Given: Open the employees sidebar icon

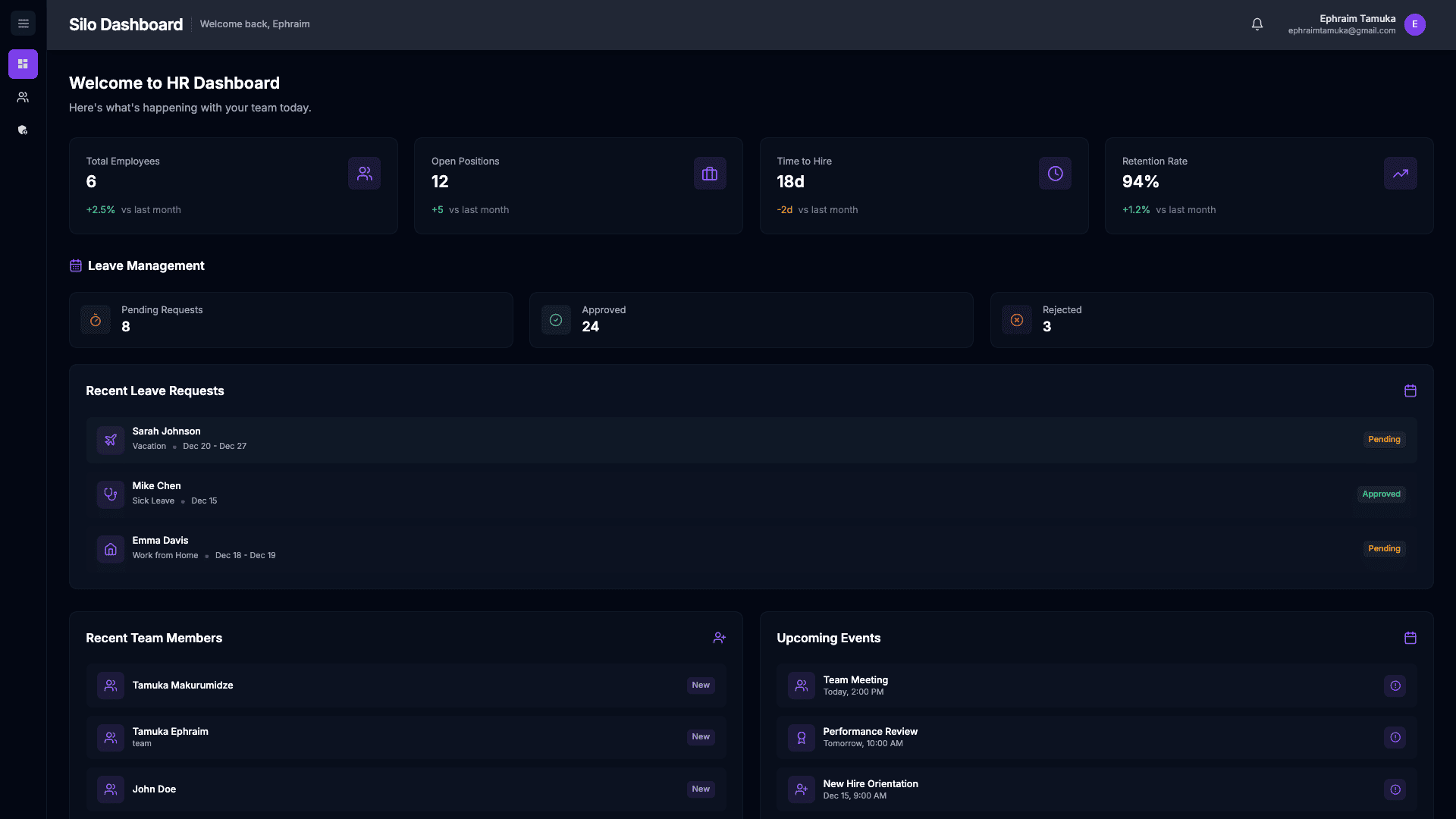Looking at the screenshot, I should tap(23, 97).
